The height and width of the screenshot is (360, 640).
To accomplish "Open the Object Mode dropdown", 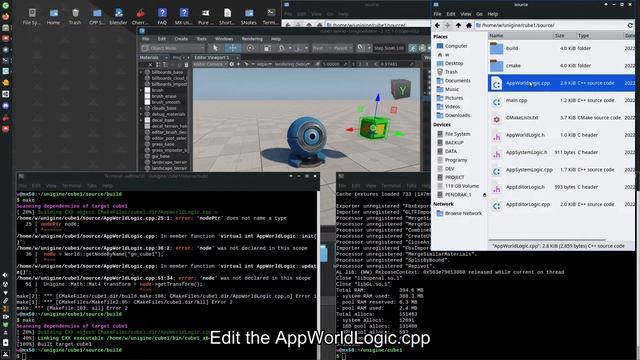I will (x=172, y=48).
